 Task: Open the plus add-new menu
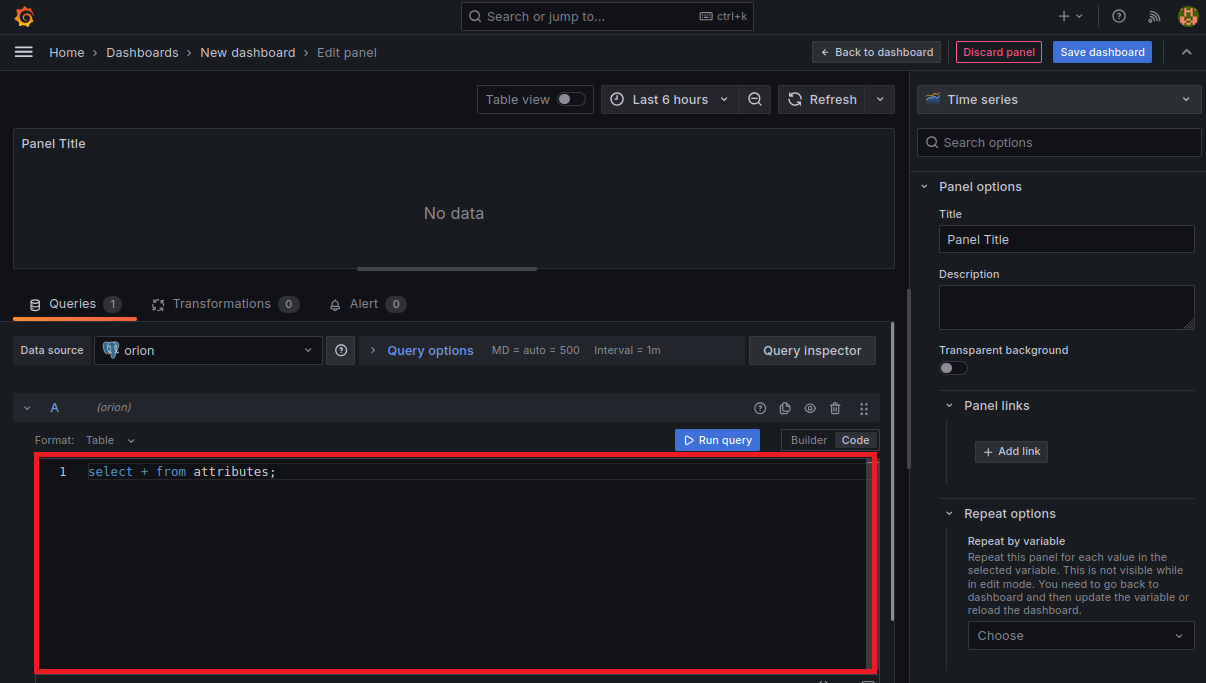[1070, 16]
